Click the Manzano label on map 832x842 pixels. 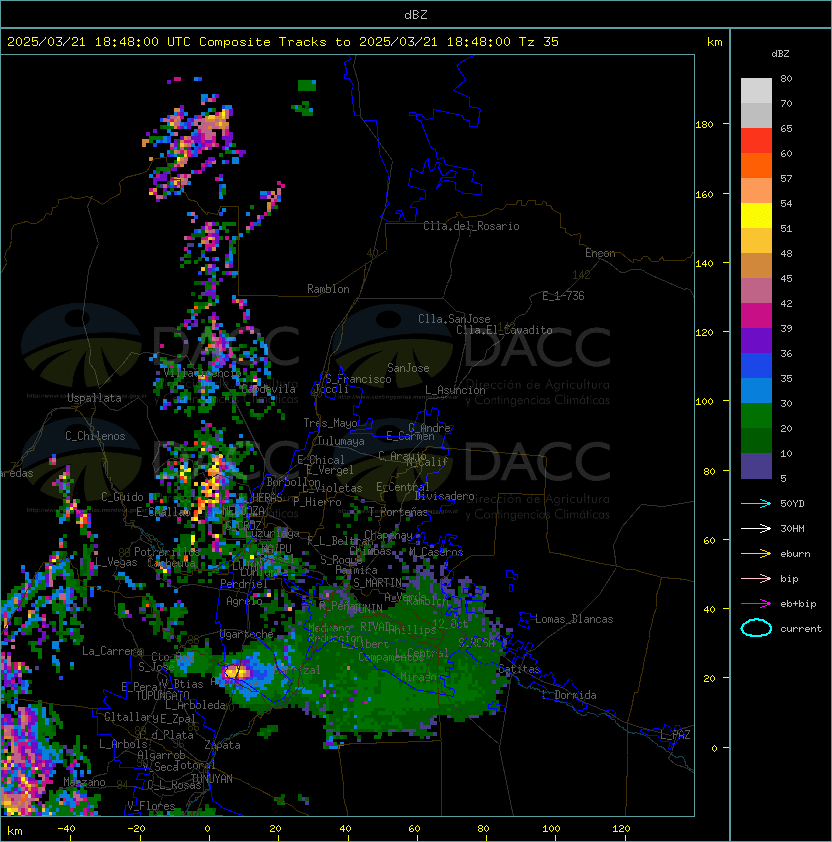click(84, 782)
